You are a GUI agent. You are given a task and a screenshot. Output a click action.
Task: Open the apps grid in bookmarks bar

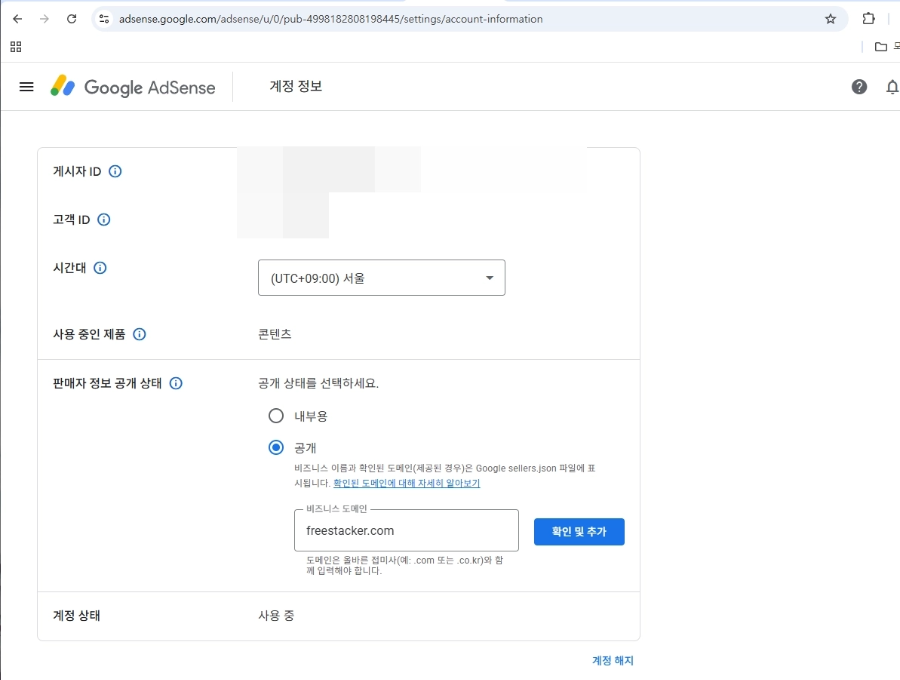[x=16, y=46]
